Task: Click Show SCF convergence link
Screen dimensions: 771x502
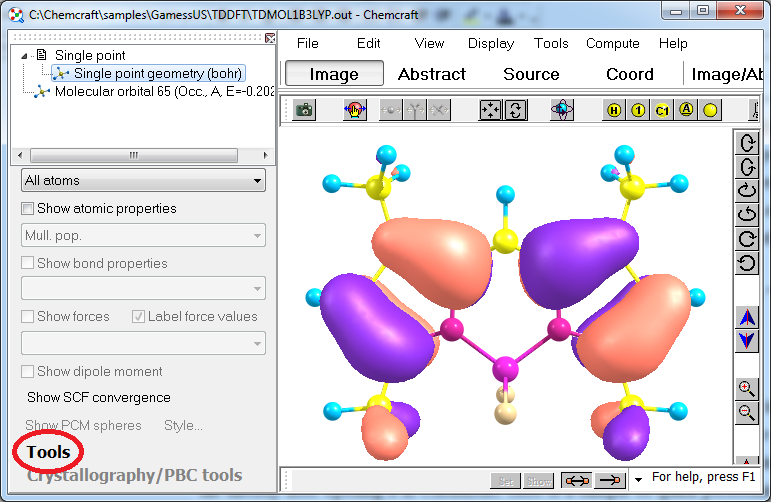Action: coord(98,398)
